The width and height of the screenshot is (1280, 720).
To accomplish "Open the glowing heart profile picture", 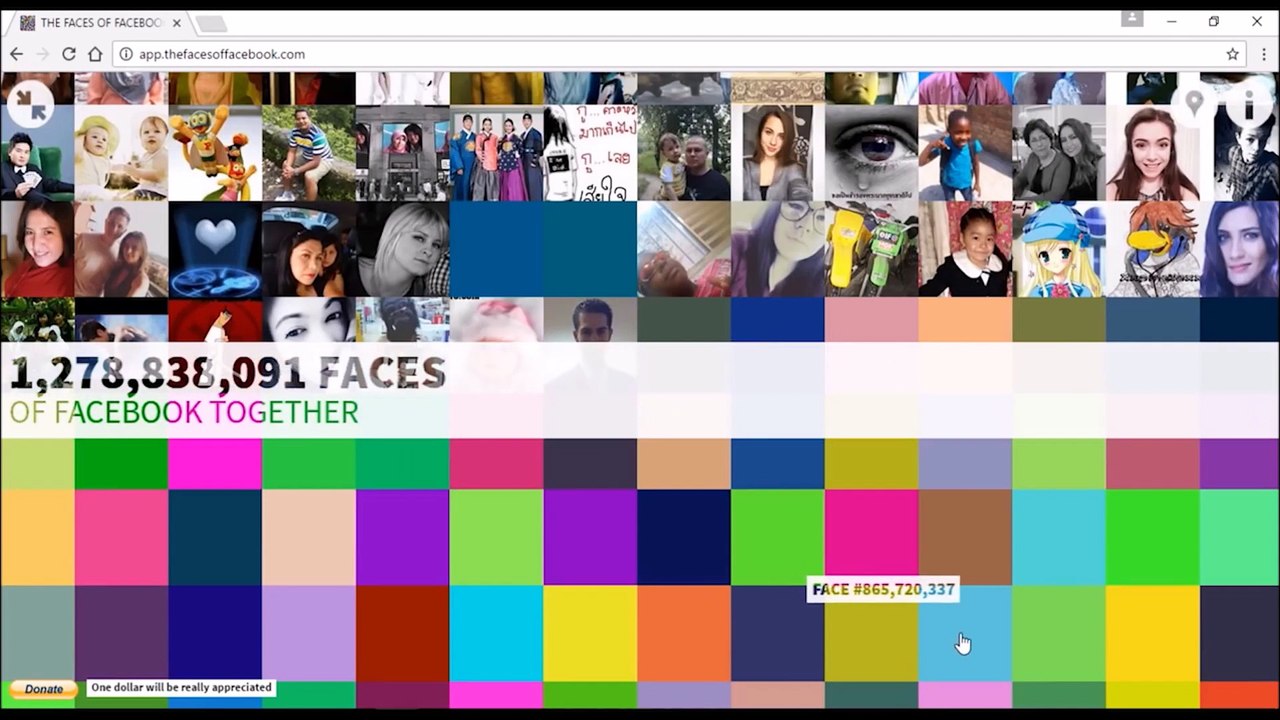I will [x=215, y=249].
